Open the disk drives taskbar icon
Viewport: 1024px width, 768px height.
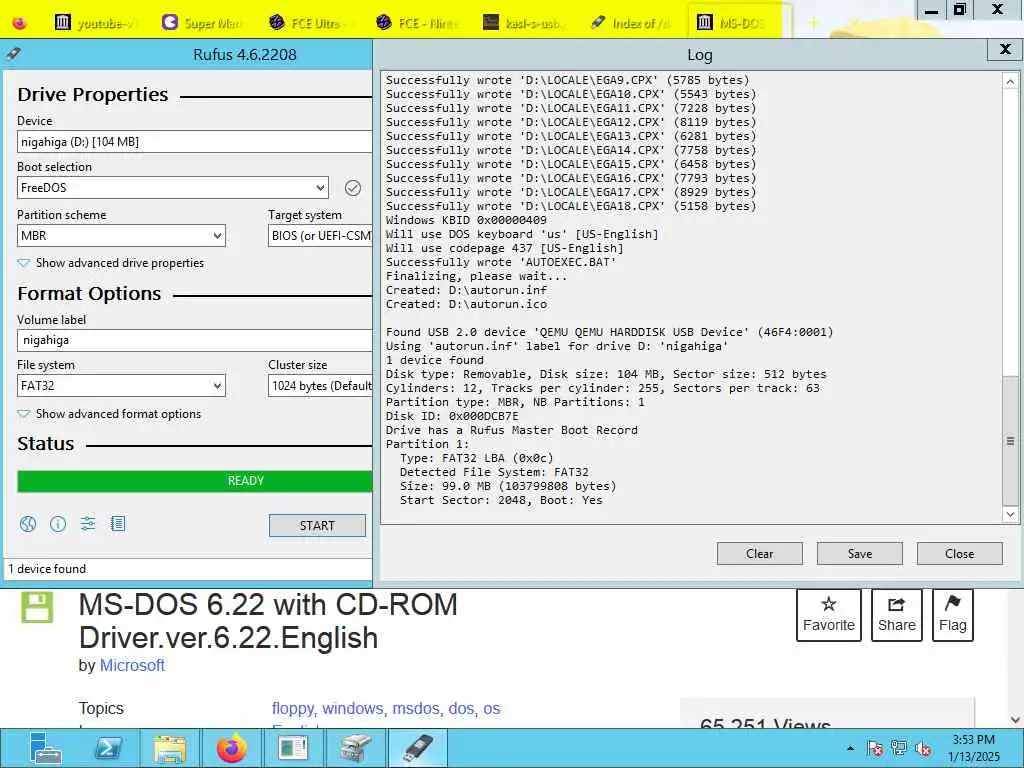point(356,748)
